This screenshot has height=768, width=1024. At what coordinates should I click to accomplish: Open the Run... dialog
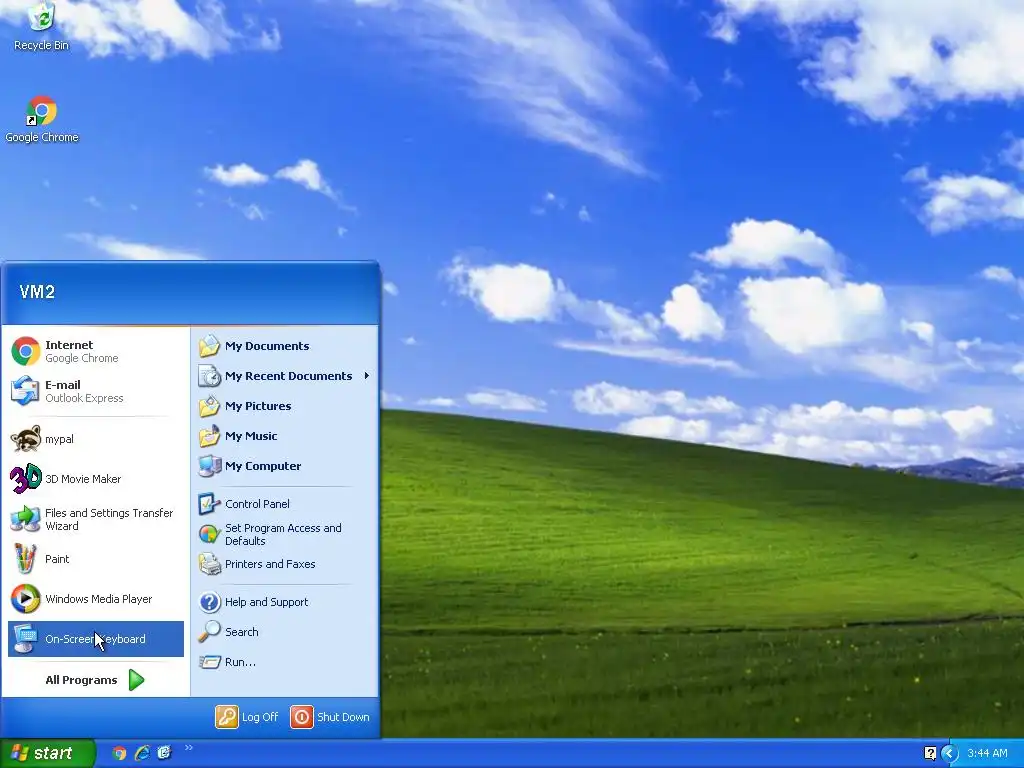click(x=285, y=662)
